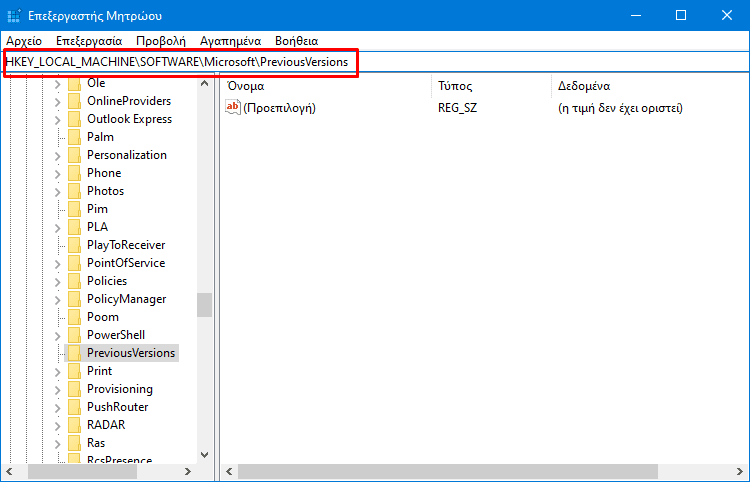Screen dimensions: 750x482
Task: Open the Αρχείο menu
Action: 24,41
